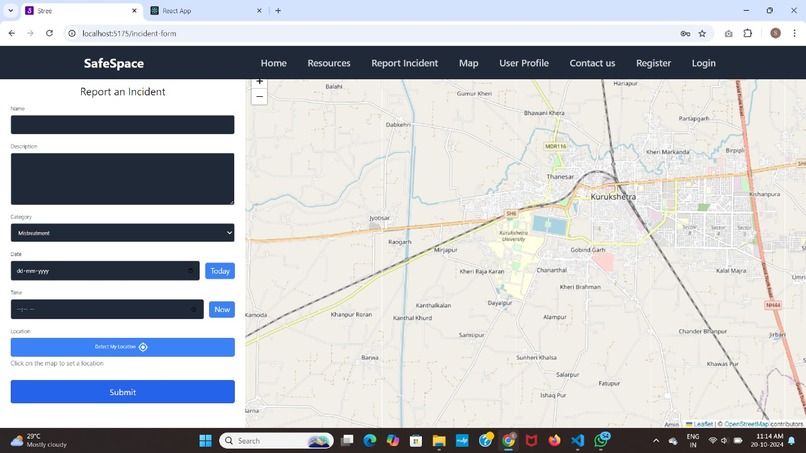This screenshot has width=806, height=453.
Task: Open the Chrome profile avatar
Action: [775, 33]
